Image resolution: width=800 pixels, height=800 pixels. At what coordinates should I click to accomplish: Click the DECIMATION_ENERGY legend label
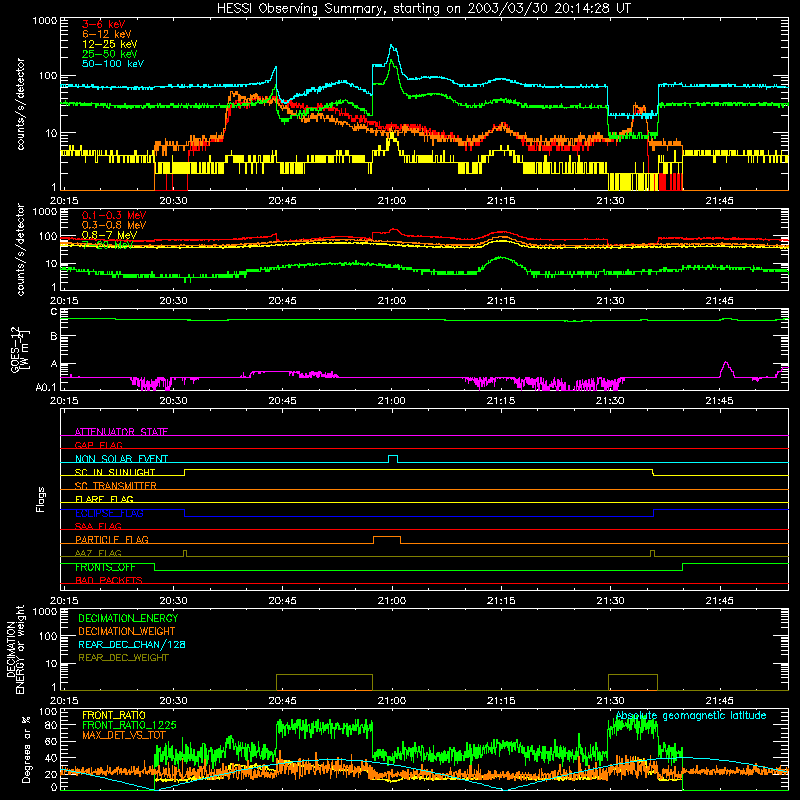128,618
